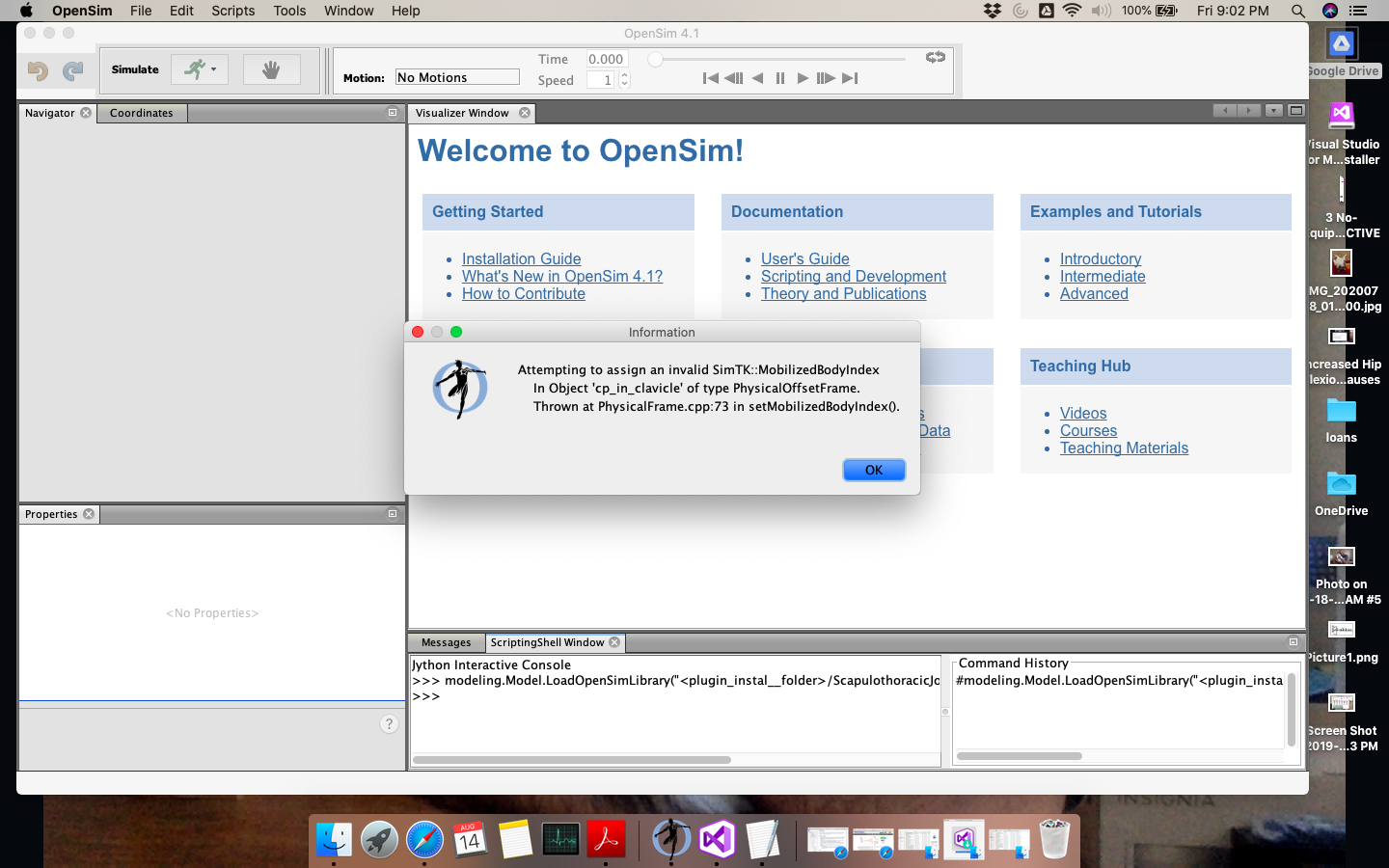Click the undo arrow in the toolbar

38,70
